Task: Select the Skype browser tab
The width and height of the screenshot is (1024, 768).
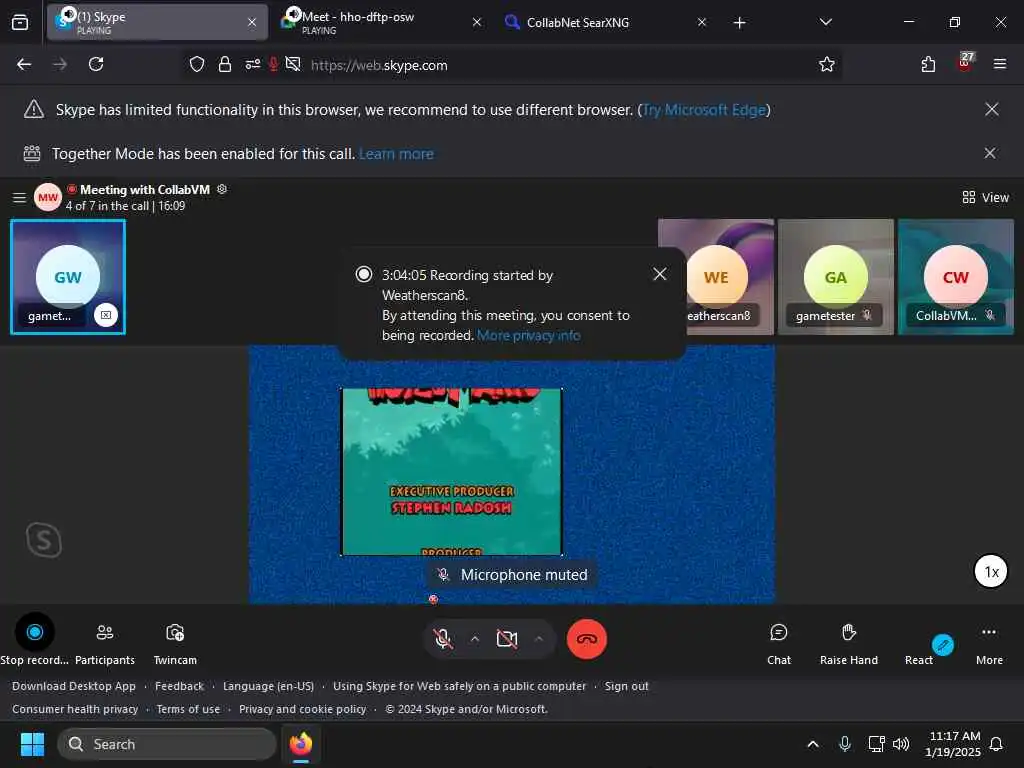Action: pos(157,22)
